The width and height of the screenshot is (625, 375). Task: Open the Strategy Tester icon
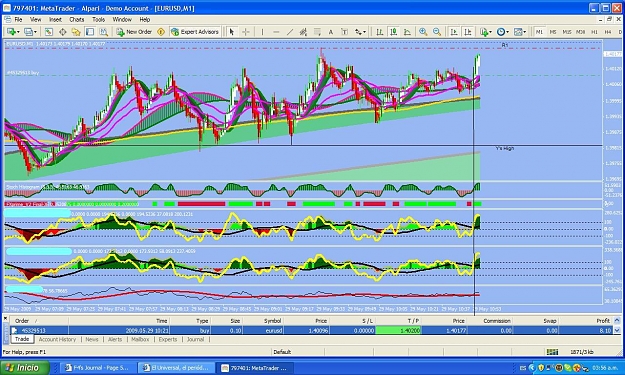pos(103,32)
